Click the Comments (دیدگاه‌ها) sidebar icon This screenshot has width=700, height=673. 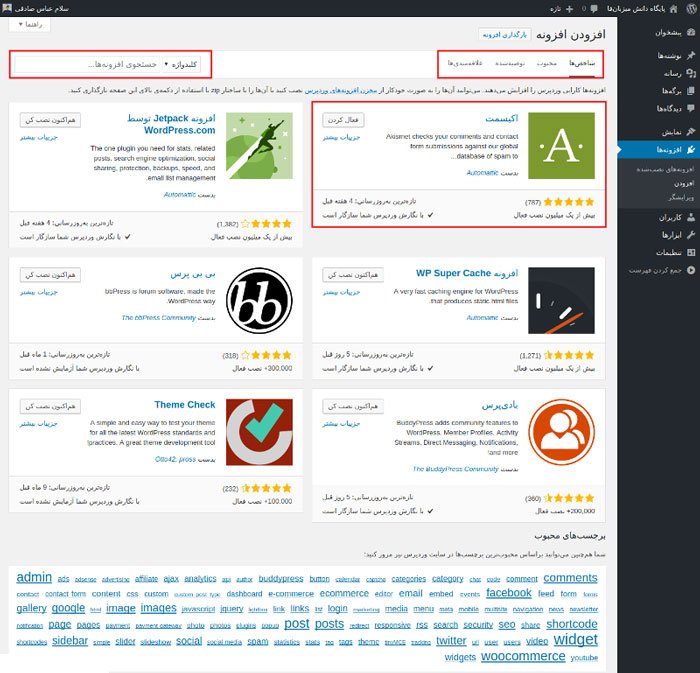tap(688, 107)
